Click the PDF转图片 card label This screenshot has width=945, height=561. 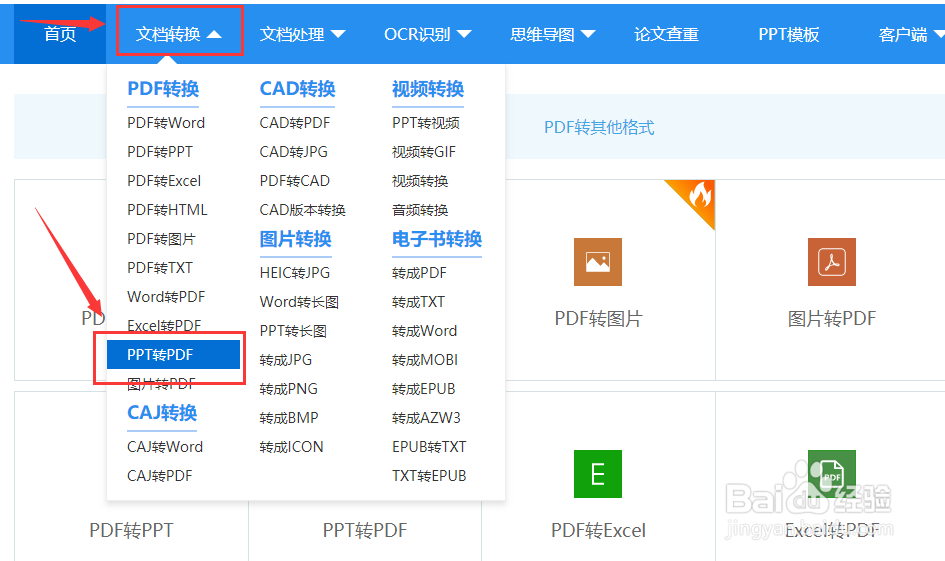598,318
